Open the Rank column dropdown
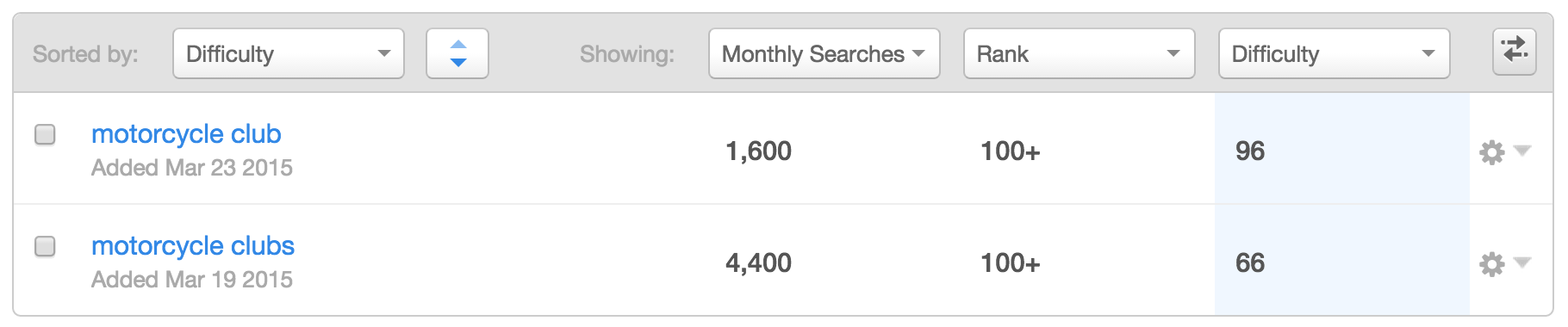 pyautogui.click(x=1080, y=53)
